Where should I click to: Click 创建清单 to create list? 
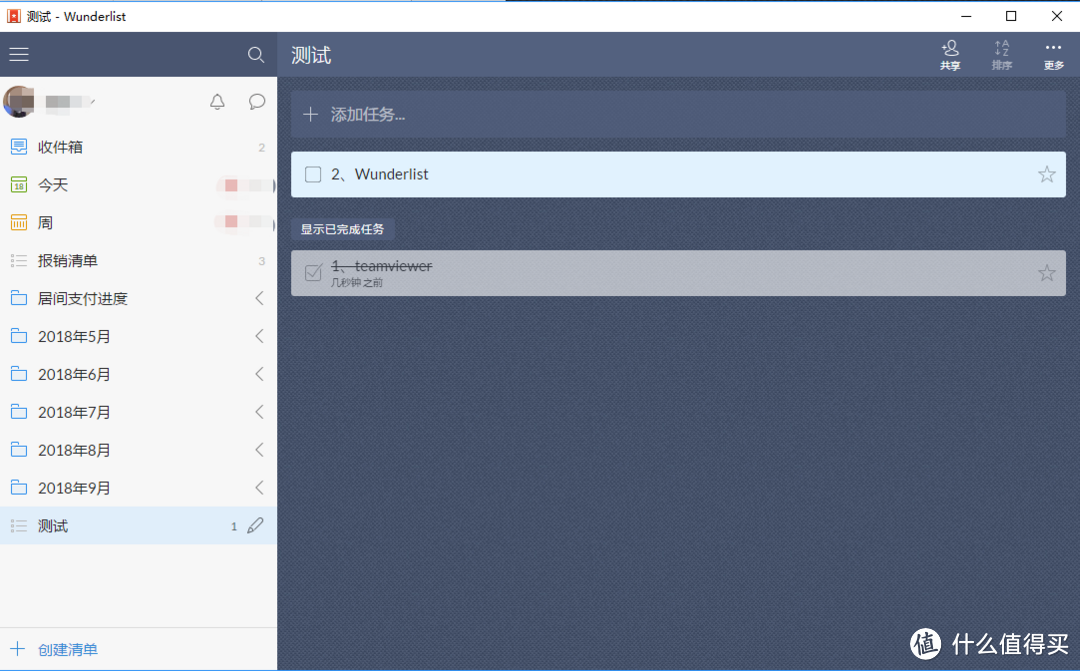click(x=68, y=649)
